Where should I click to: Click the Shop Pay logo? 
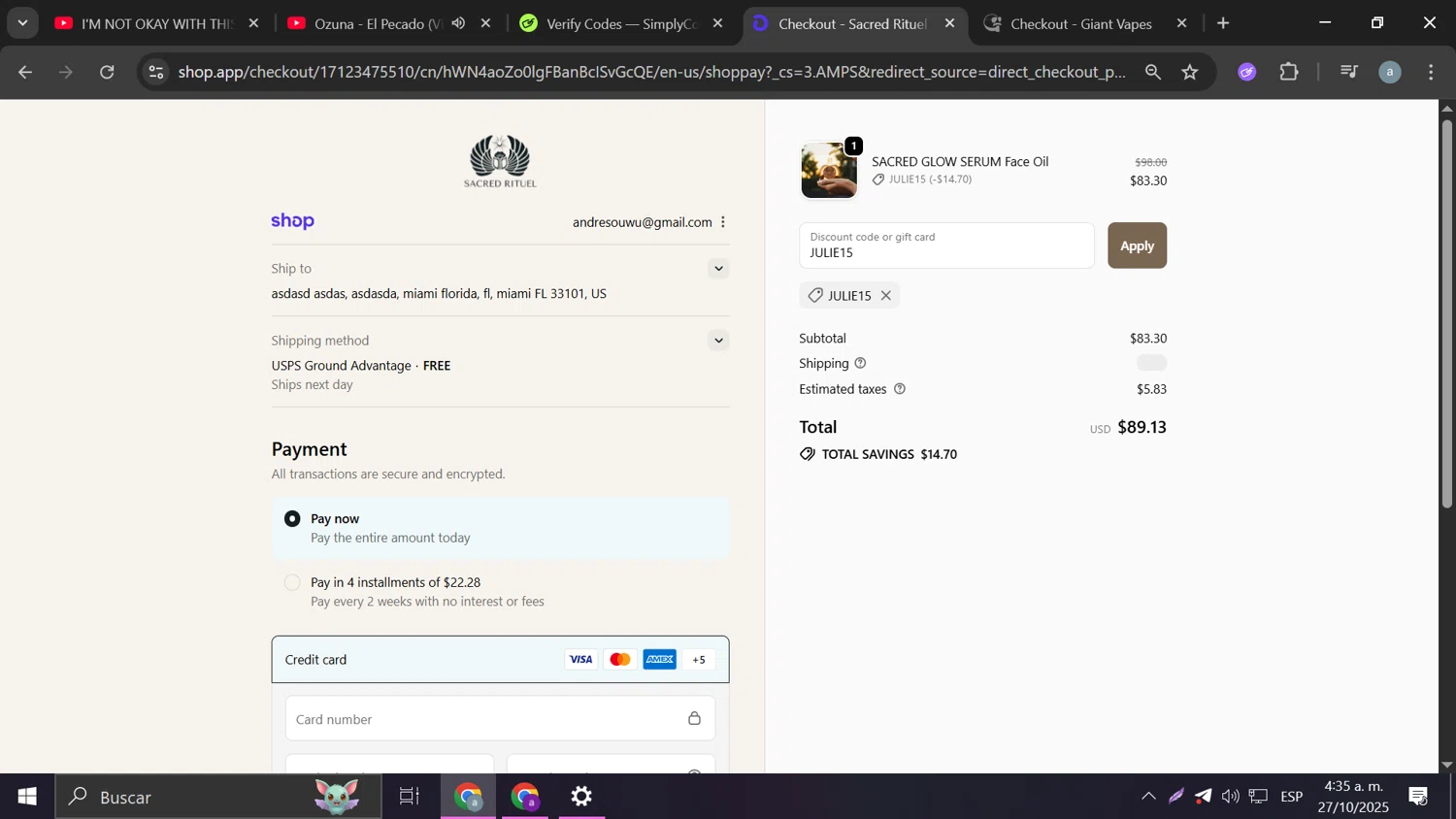pyautogui.click(x=293, y=221)
